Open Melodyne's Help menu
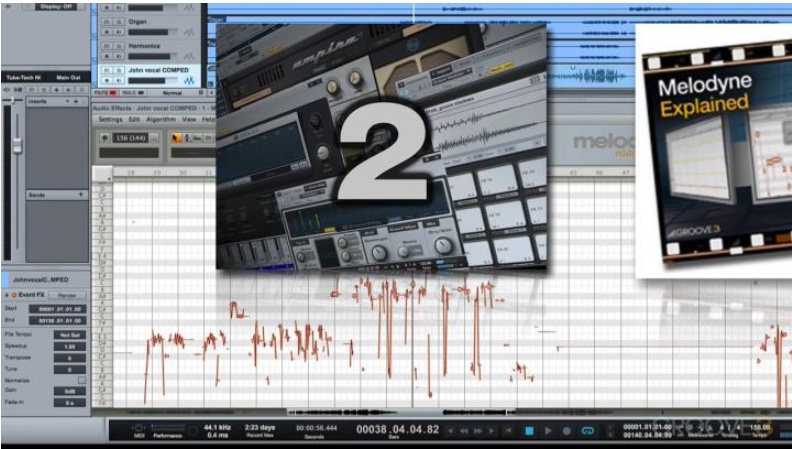792x449 pixels. click(208, 120)
